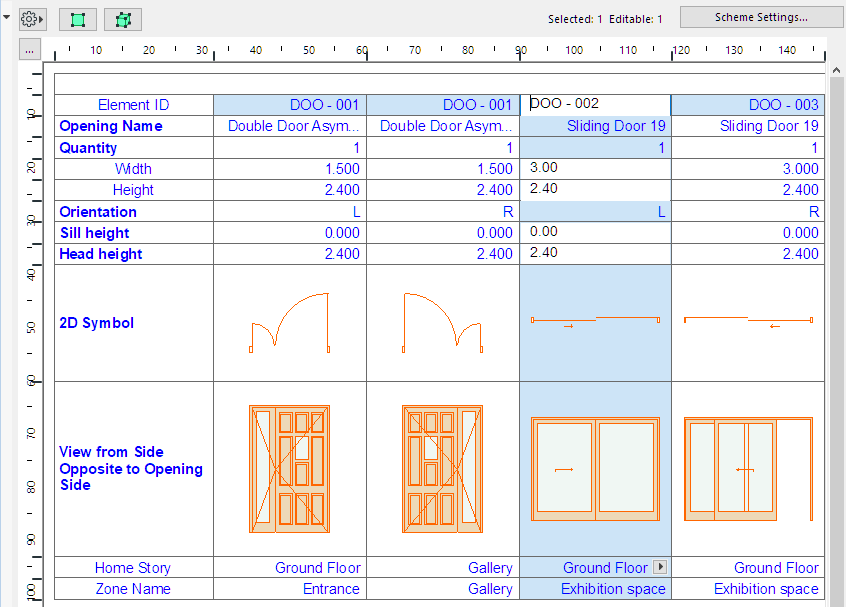Select the Quantity cell of the first DOO-001

(x=290, y=147)
